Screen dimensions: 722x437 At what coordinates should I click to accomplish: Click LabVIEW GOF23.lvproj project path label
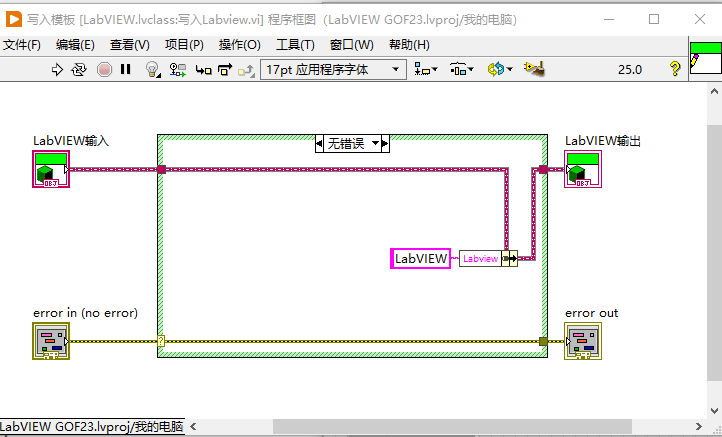click(x=92, y=427)
